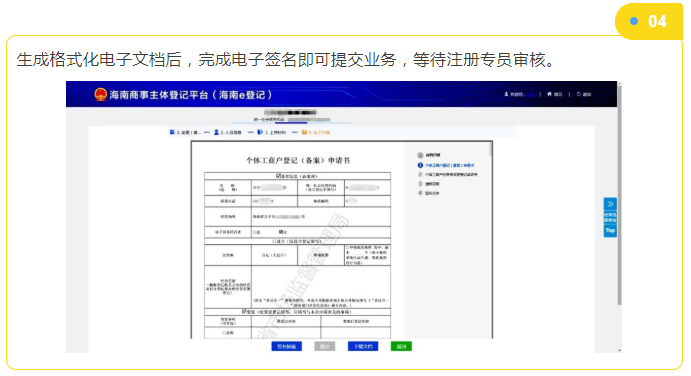Click the blurred business name above steps

290,112
